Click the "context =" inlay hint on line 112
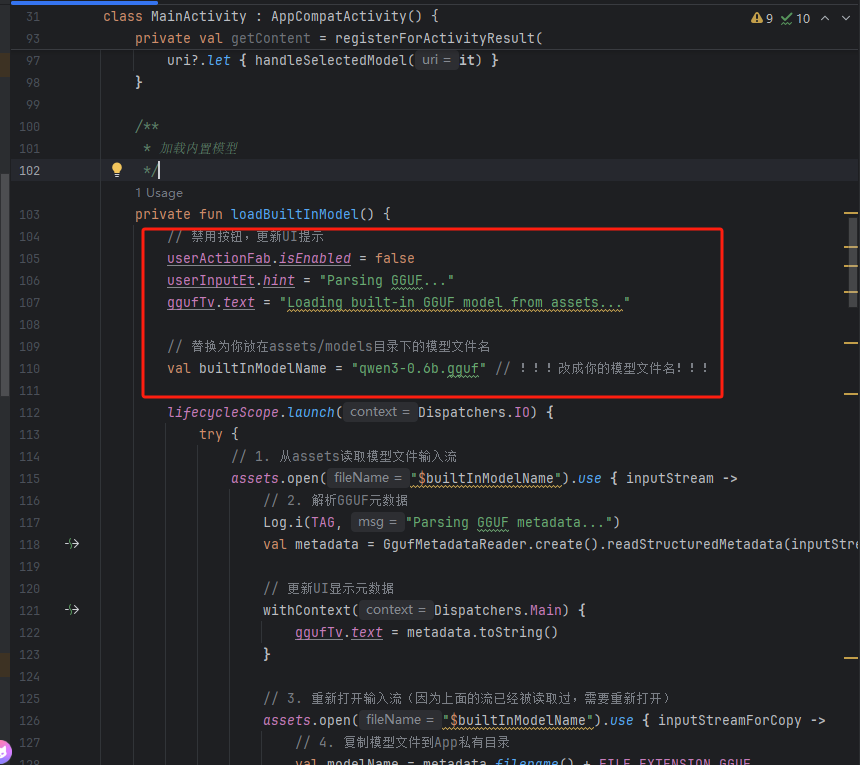This screenshot has width=860, height=765. click(380, 412)
